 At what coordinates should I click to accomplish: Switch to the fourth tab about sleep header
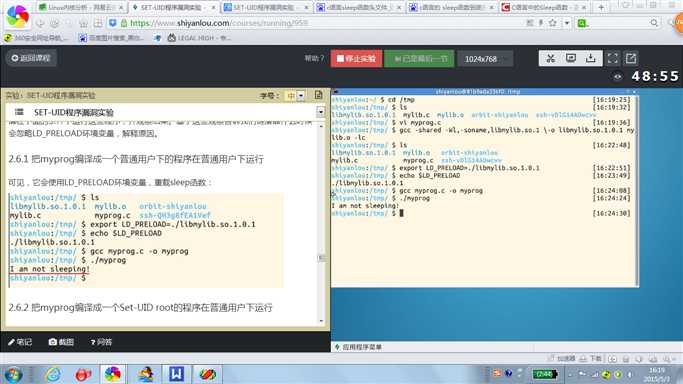[x=359, y=7]
